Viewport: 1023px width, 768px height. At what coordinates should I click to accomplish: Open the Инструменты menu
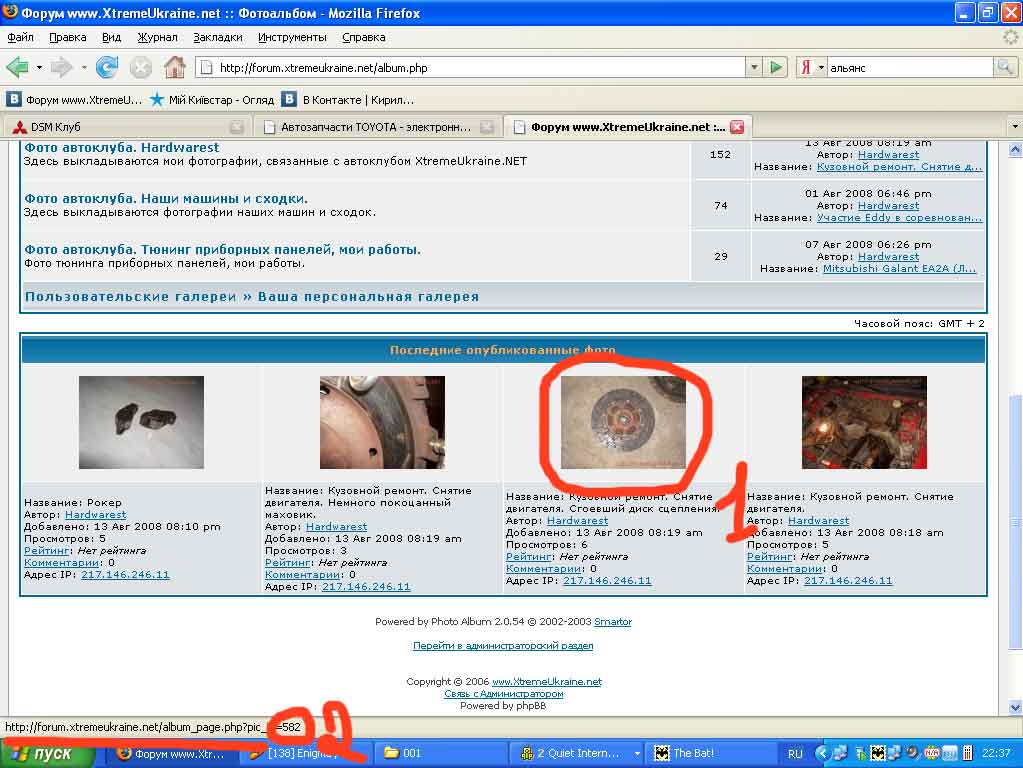pyautogui.click(x=292, y=37)
